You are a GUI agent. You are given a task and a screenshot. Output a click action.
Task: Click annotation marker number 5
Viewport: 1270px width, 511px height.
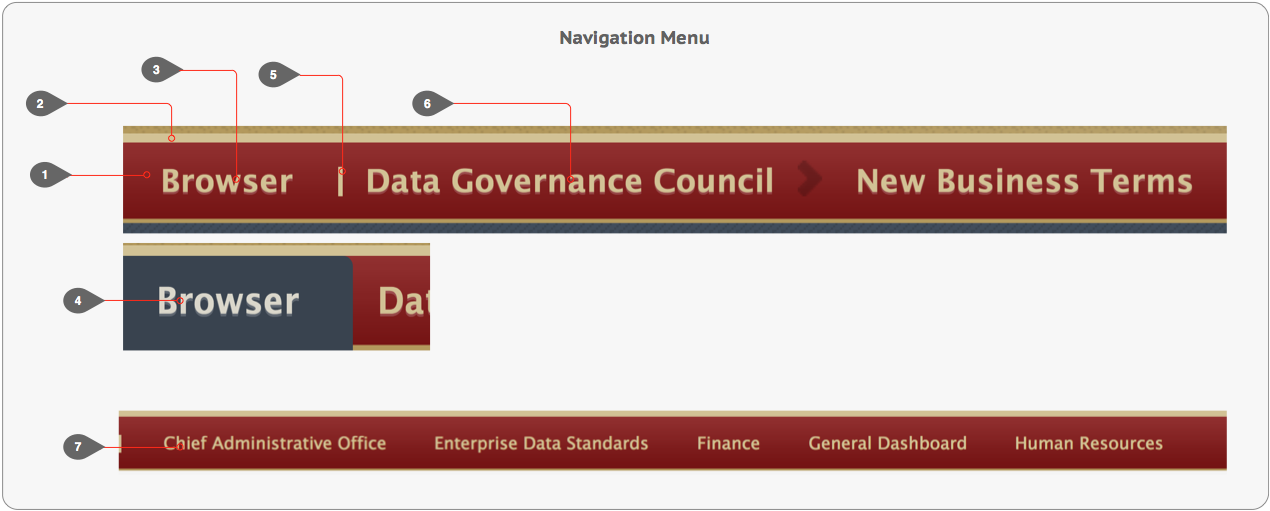pyautogui.click(x=272, y=75)
